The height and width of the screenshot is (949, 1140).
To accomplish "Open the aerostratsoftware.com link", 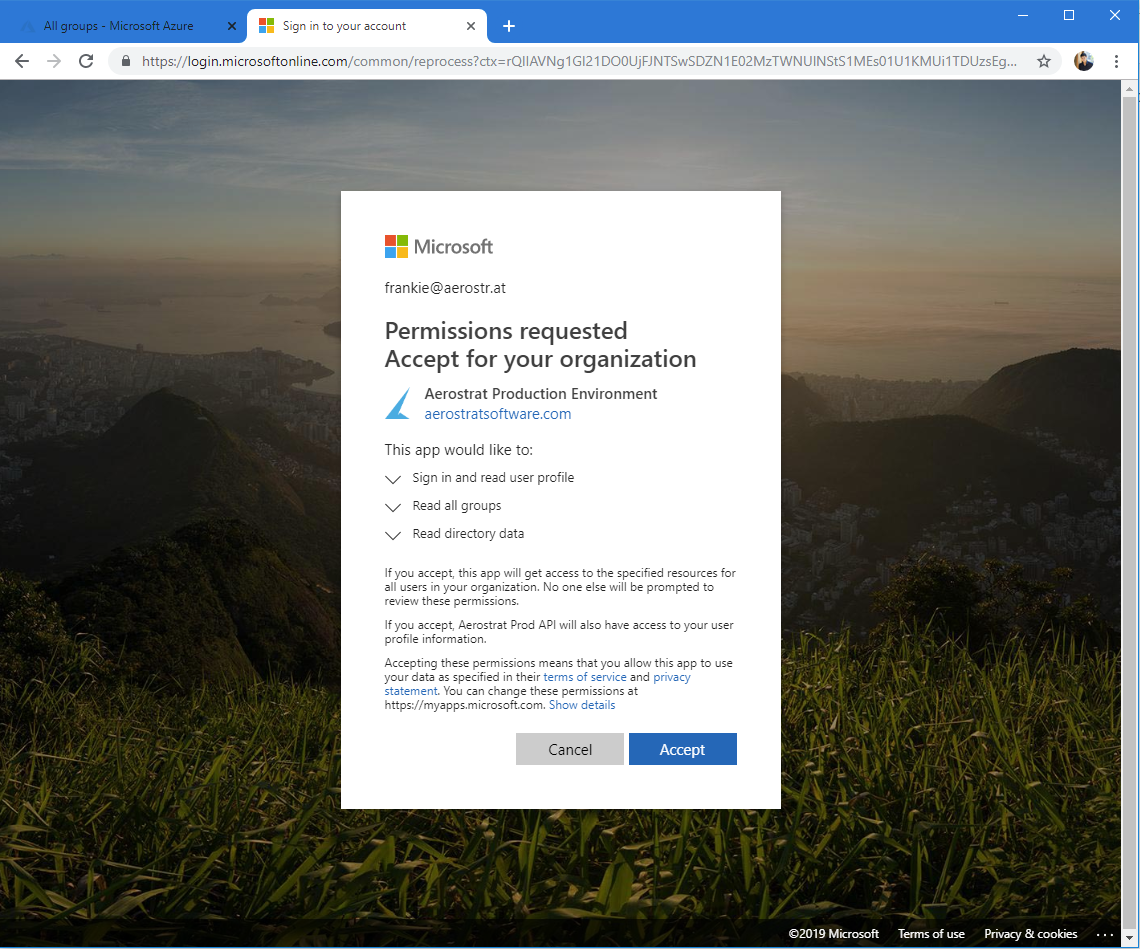I will tap(498, 414).
